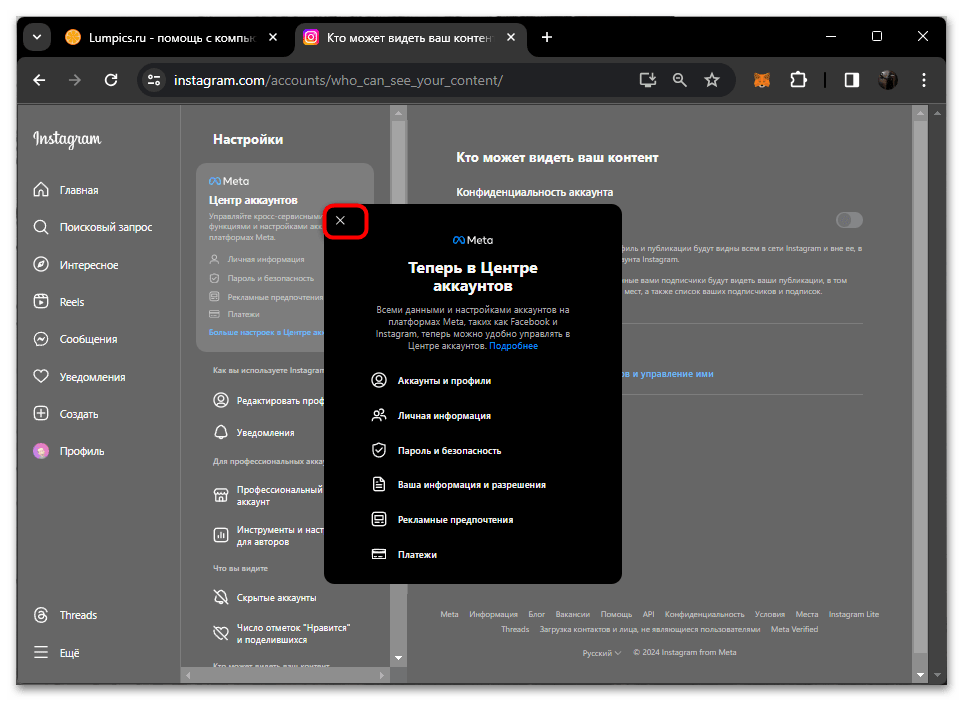Open the Meta Verified footer link
This screenshot has height=701, width=963.
click(794, 629)
